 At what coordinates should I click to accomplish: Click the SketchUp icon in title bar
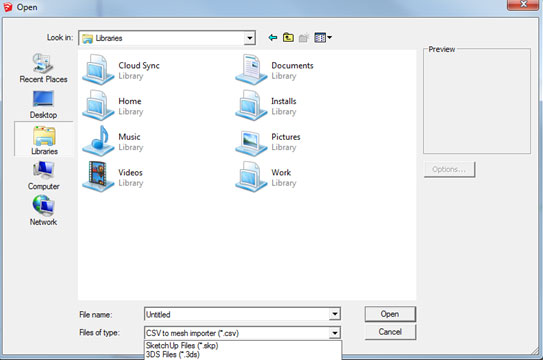click(7, 7)
